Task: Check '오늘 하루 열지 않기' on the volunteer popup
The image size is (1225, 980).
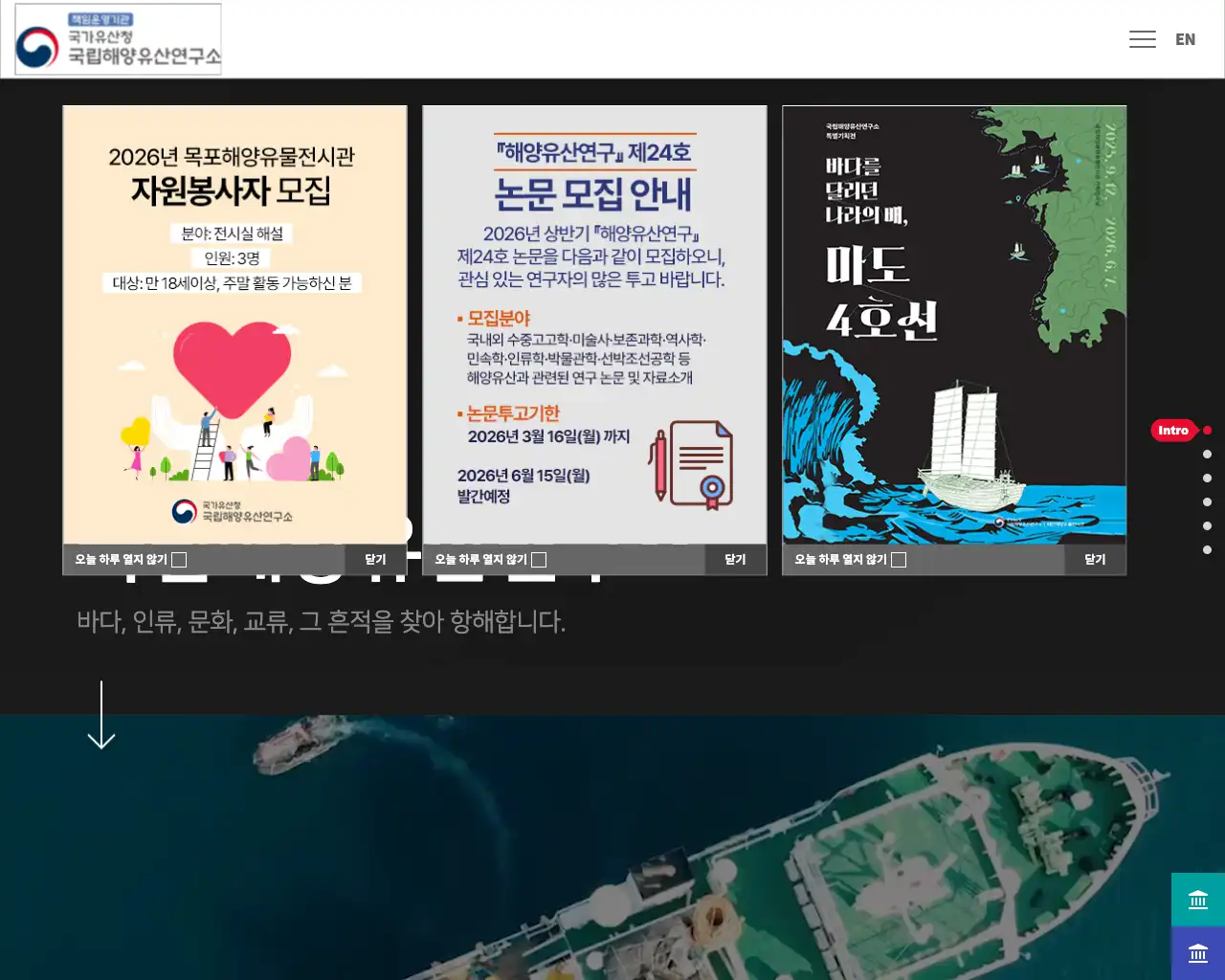Action: (x=178, y=559)
